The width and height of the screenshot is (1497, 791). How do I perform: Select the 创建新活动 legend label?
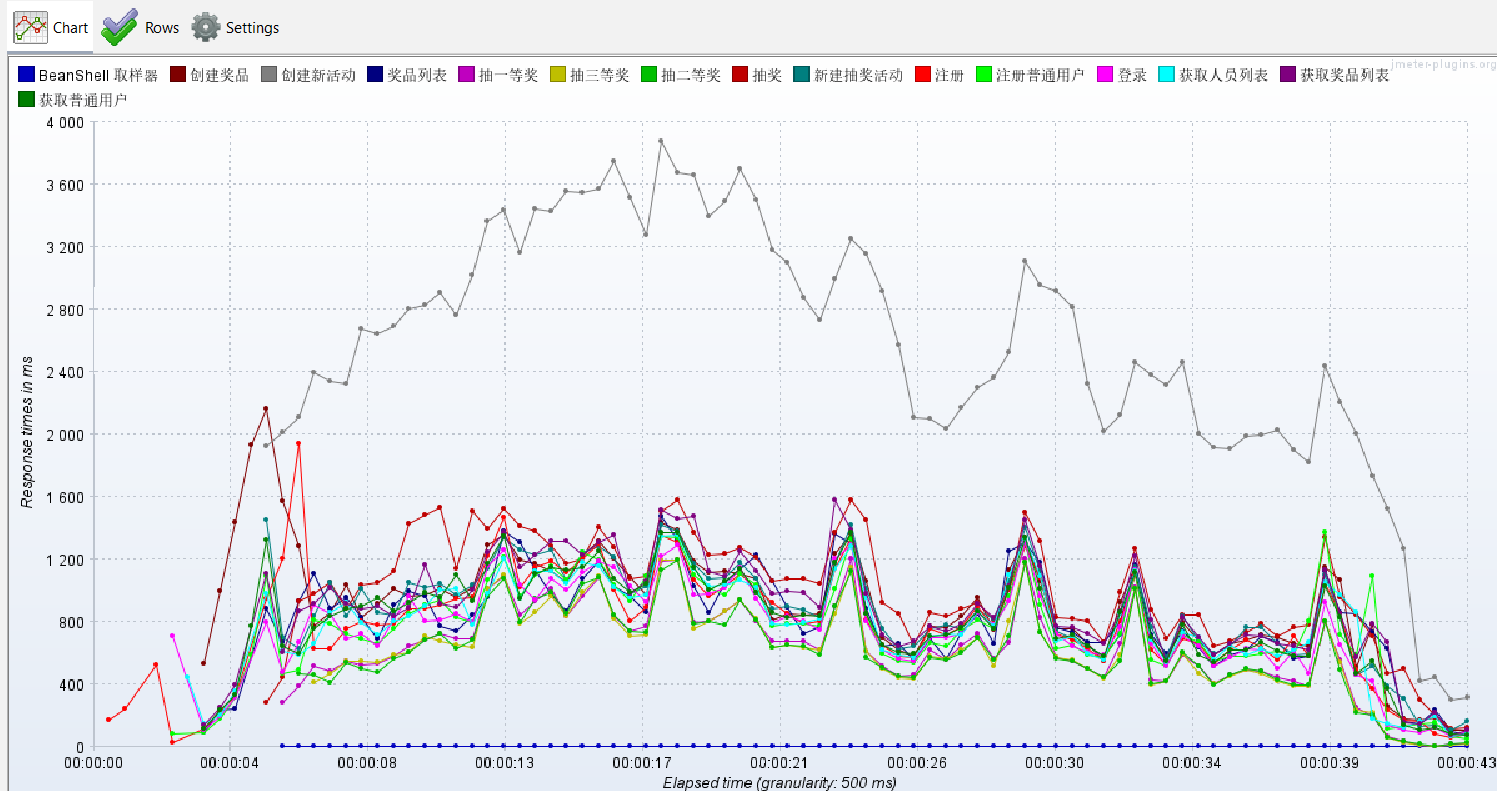point(318,75)
